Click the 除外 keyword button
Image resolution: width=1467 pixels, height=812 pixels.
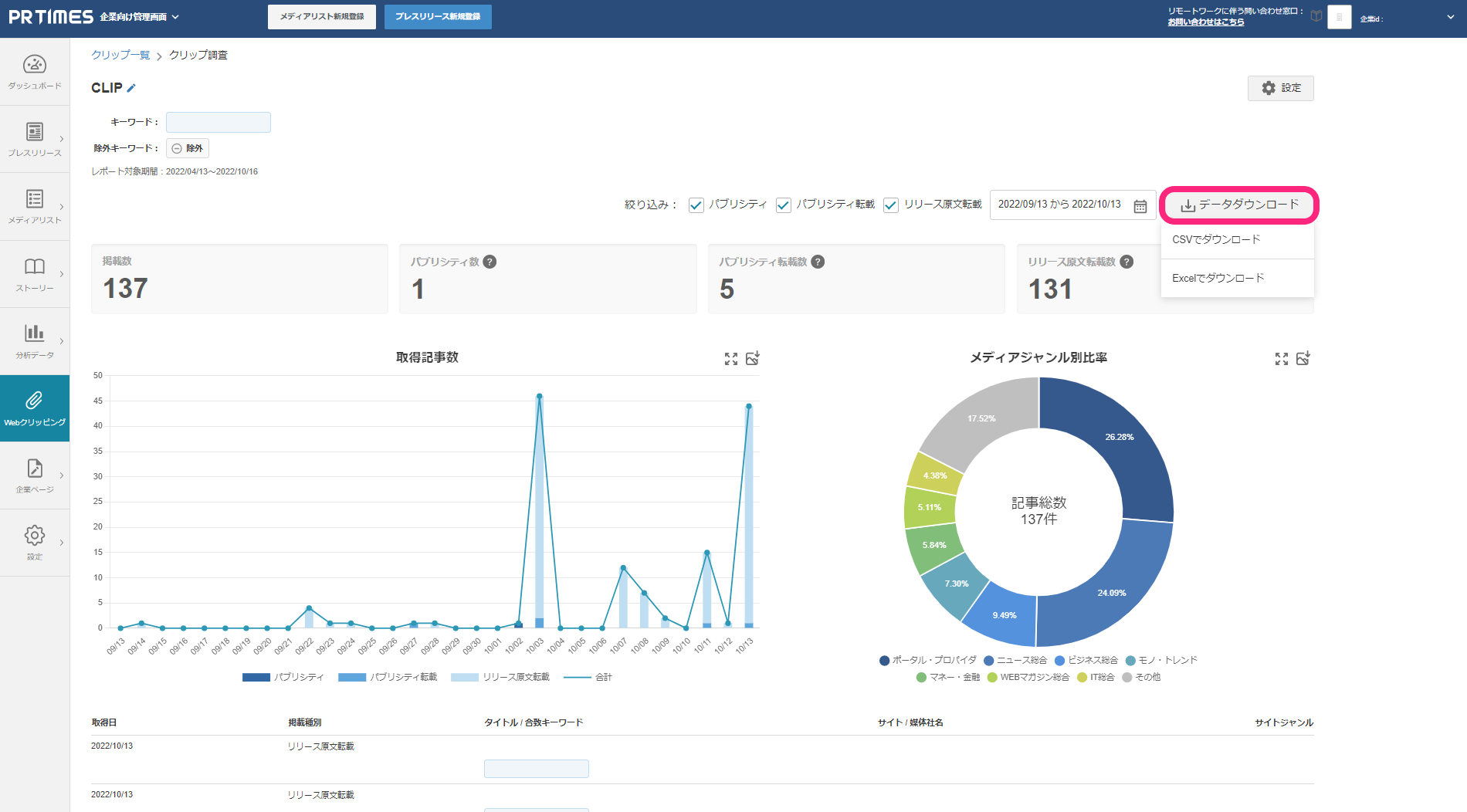pos(188,148)
